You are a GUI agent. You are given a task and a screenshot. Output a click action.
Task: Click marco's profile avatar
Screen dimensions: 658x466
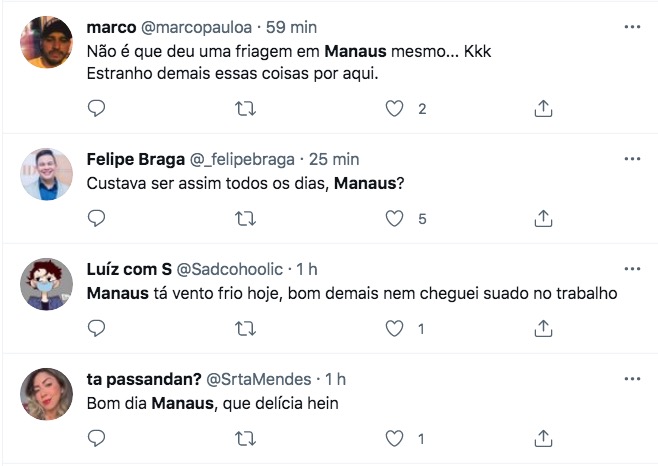click(x=47, y=43)
